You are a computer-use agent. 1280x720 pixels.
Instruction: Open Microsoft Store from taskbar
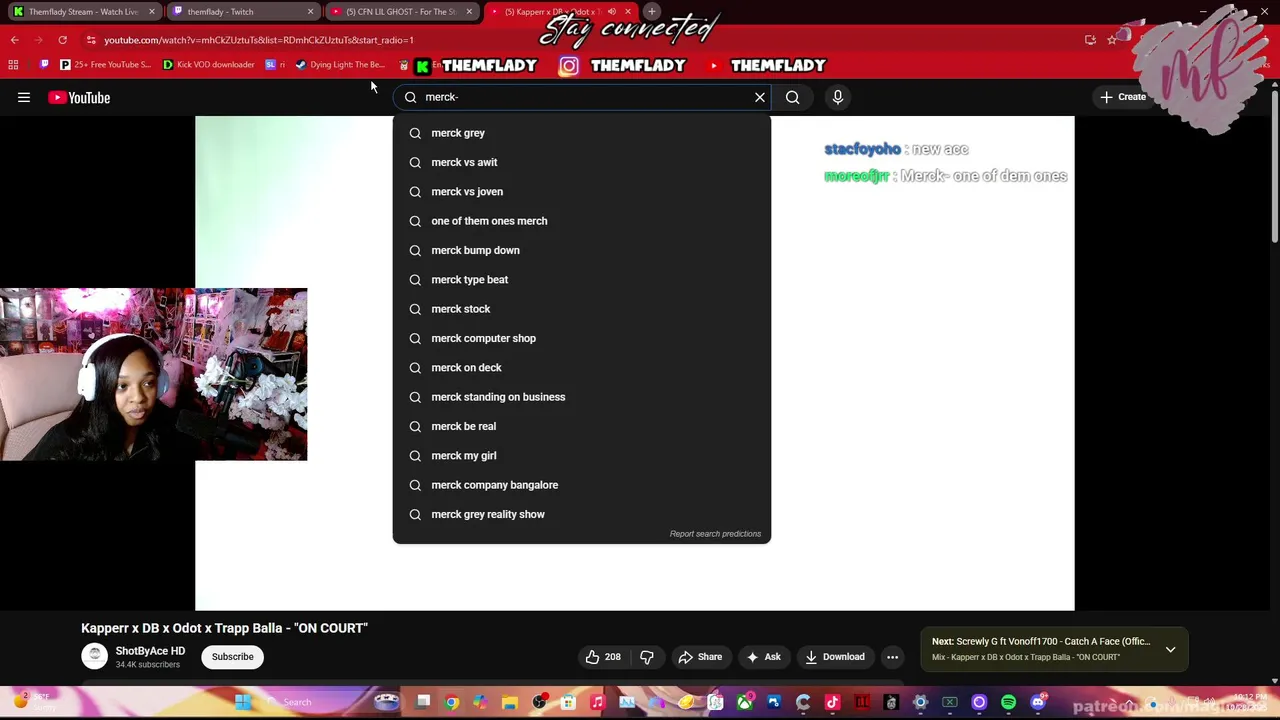coord(568,702)
